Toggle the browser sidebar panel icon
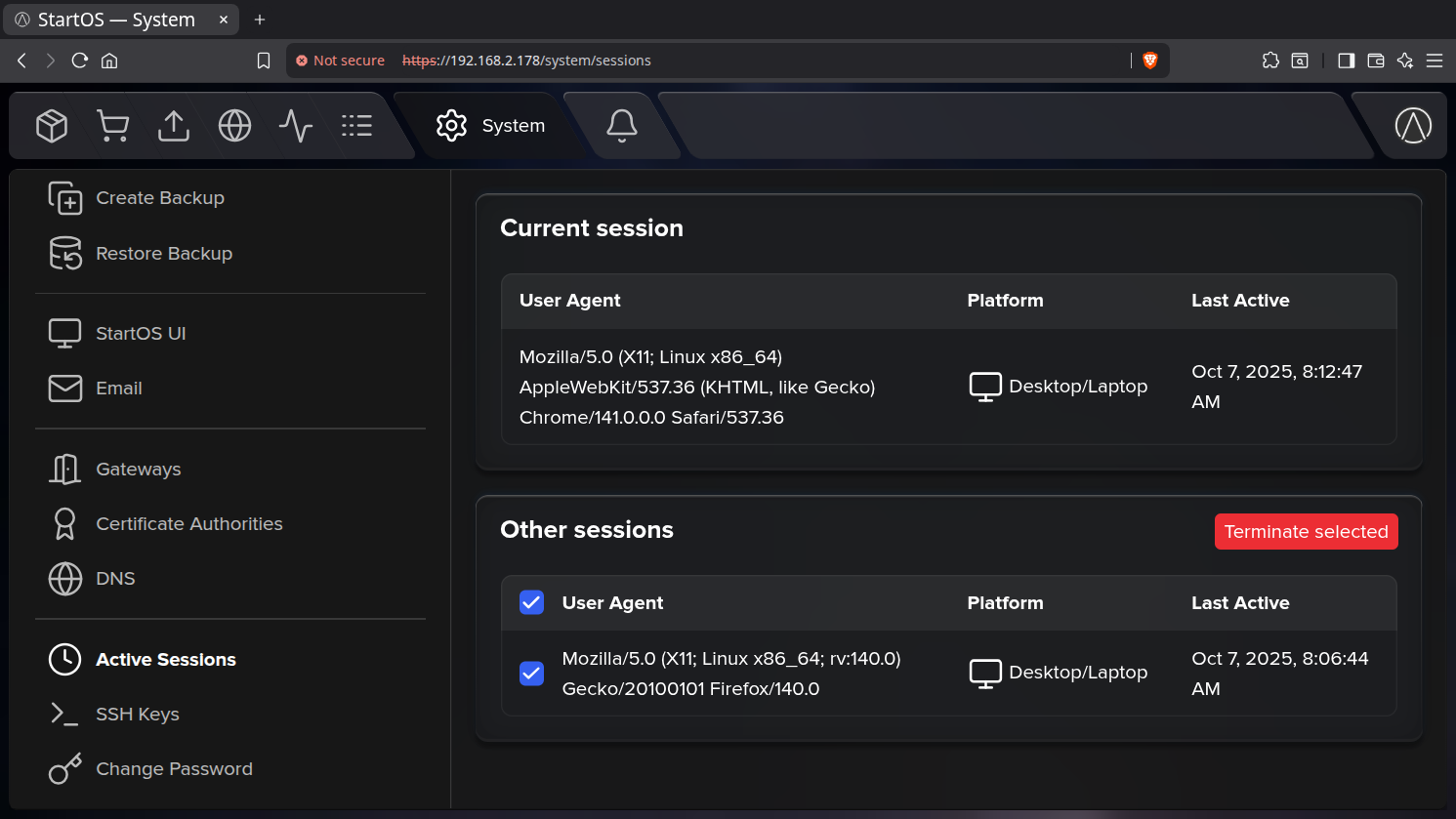This screenshot has height=819, width=1456. [1346, 61]
